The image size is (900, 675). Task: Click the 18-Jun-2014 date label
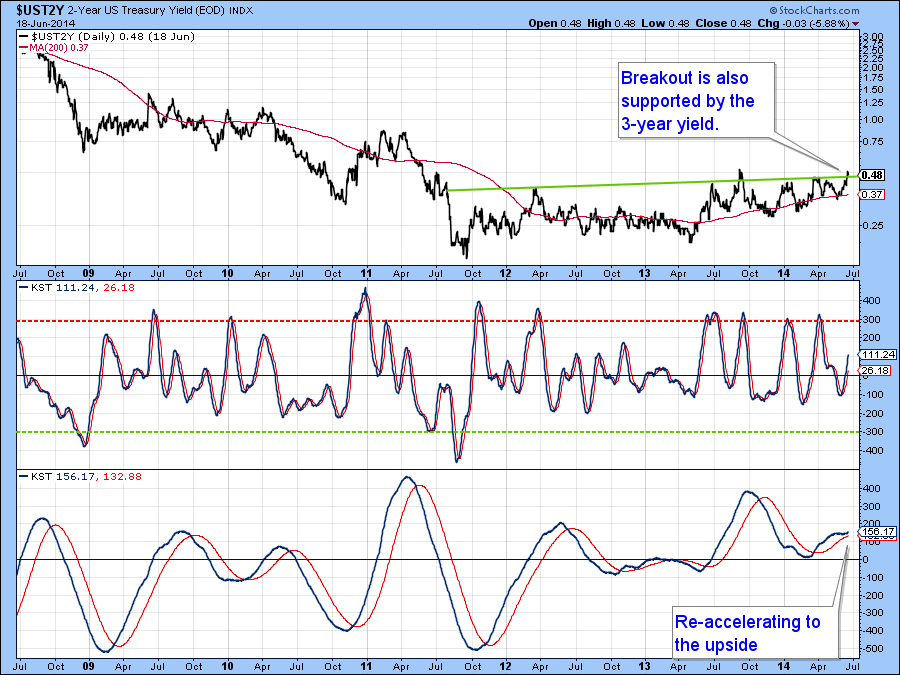point(44,23)
